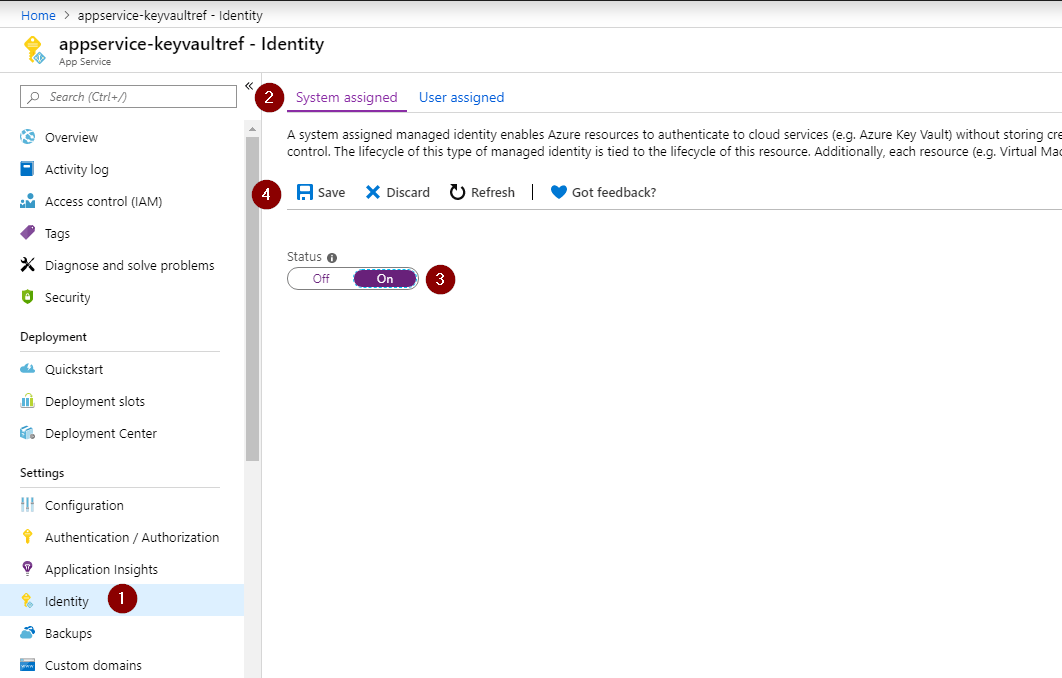Click the Identity key icon in sidebar
1062x678 pixels.
pyautogui.click(x=28, y=601)
